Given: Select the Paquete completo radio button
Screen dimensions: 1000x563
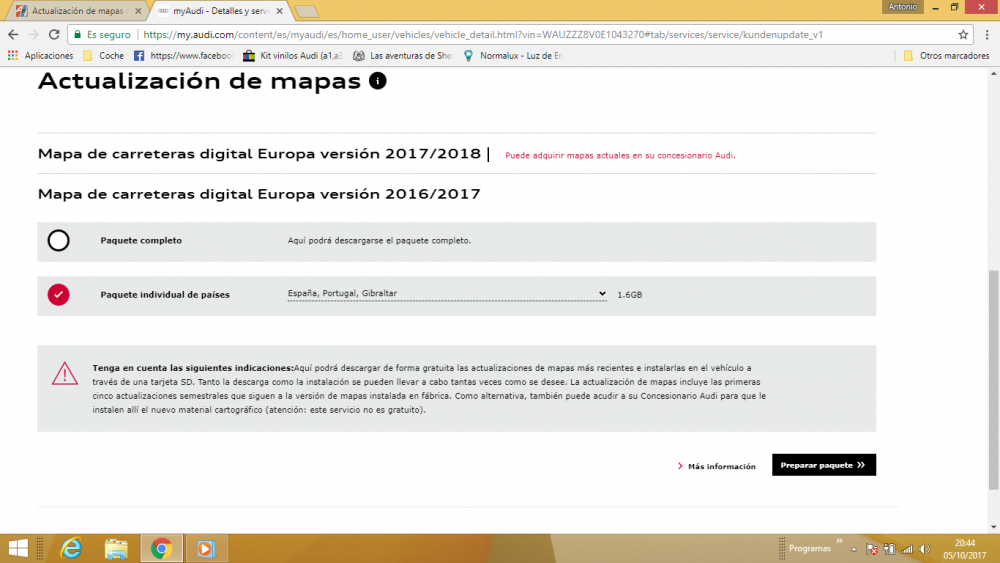Looking at the screenshot, I should point(59,240).
